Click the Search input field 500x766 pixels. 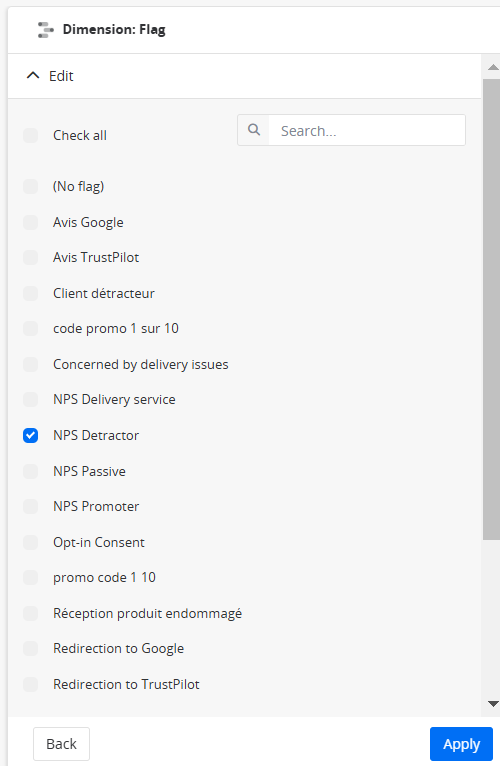click(367, 130)
